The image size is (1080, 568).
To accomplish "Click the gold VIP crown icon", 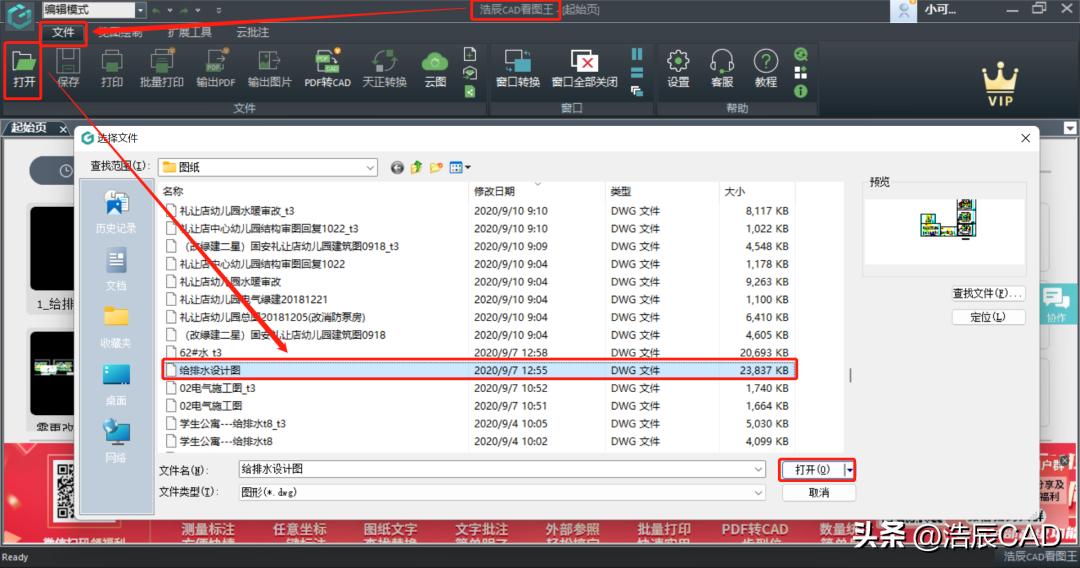I will 1000,84.
